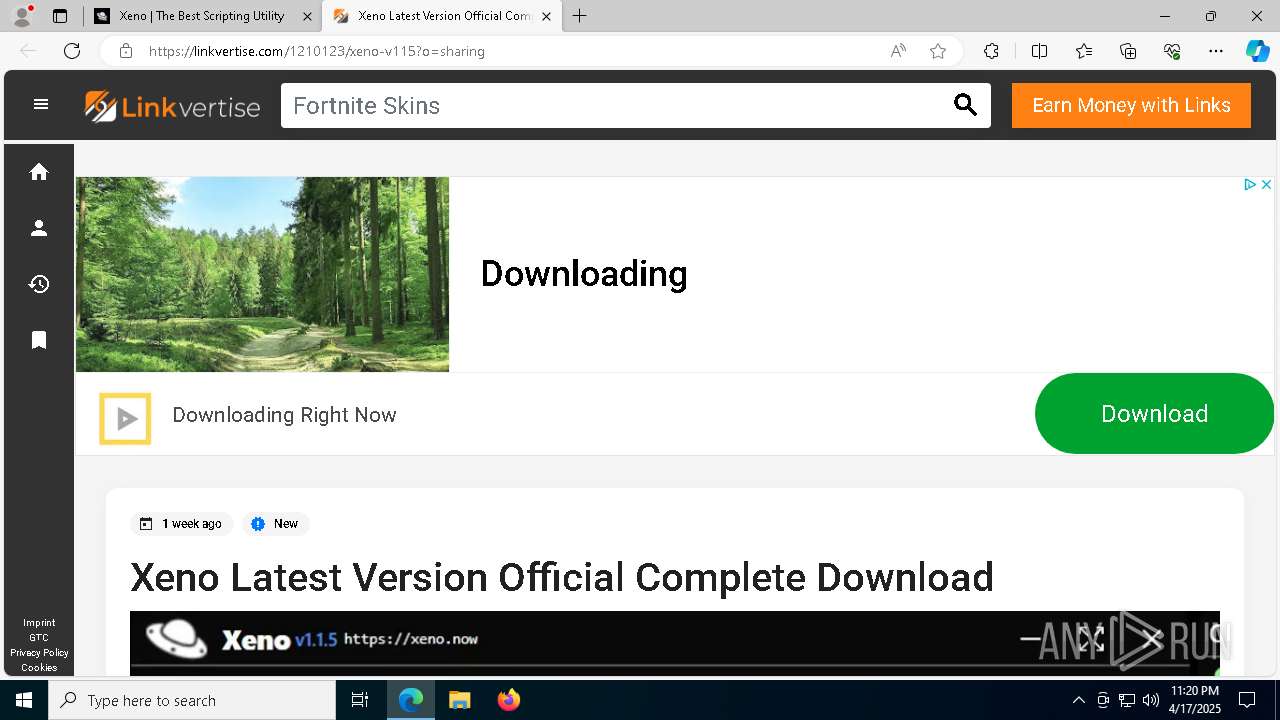Click the taskbar search box

[x=192, y=700]
